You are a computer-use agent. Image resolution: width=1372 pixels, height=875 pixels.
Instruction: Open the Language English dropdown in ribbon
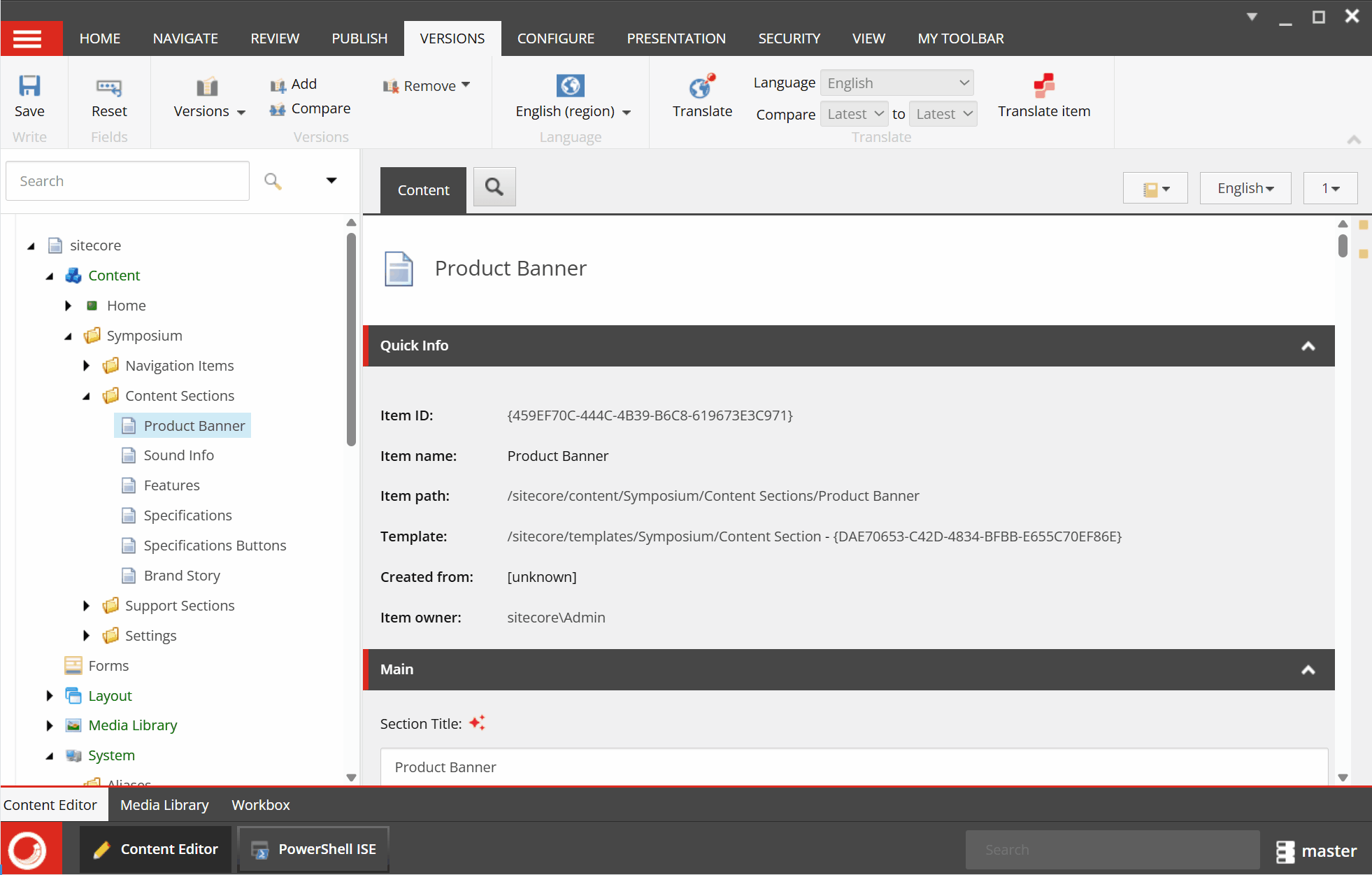pos(896,83)
